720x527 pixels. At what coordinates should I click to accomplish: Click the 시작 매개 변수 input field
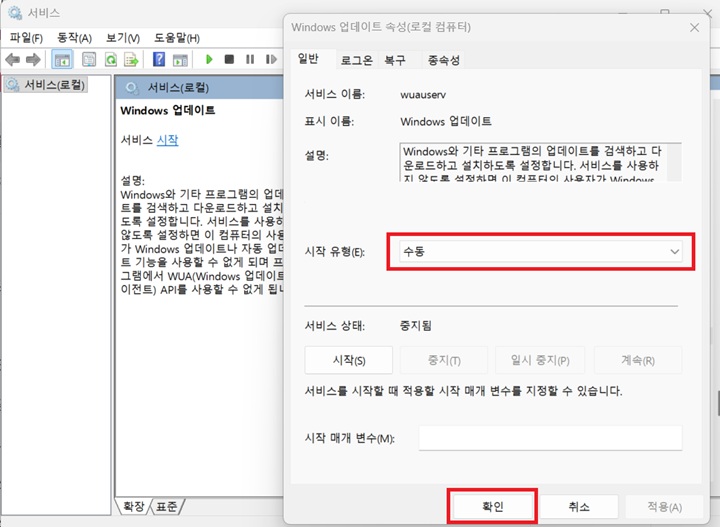550,438
